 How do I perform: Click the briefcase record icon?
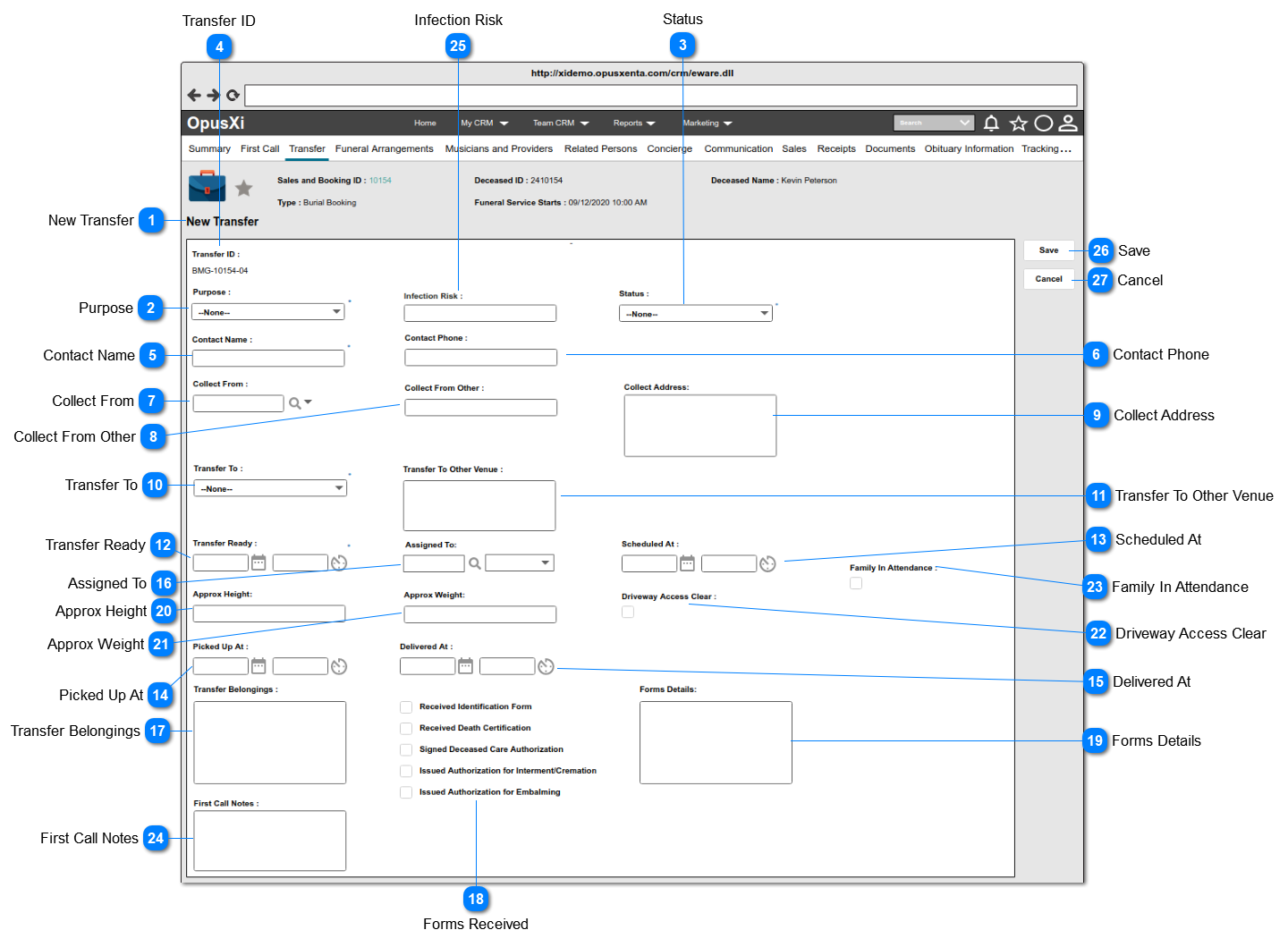click(x=208, y=185)
